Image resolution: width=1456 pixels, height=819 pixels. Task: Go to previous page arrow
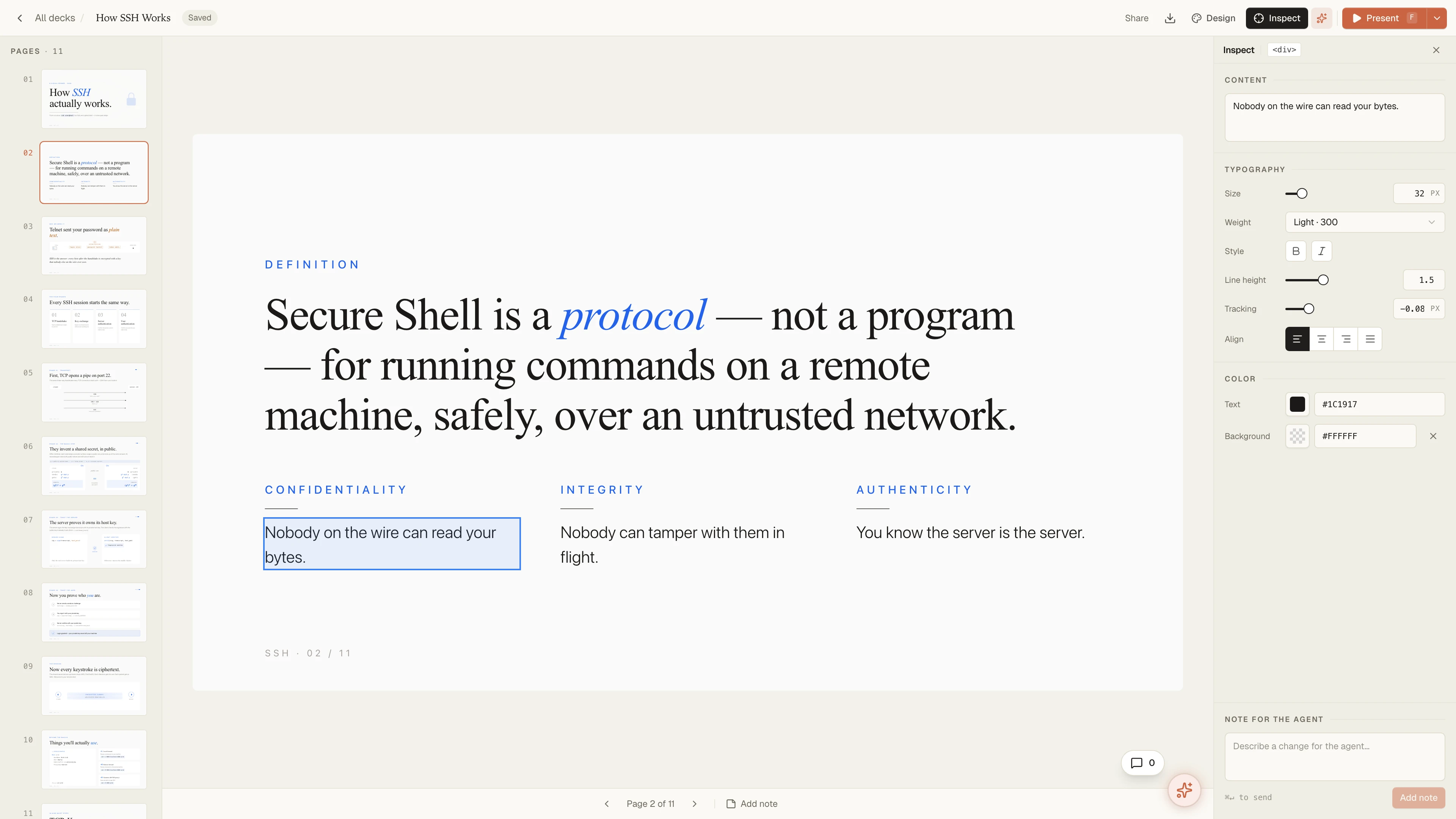click(x=607, y=804)
